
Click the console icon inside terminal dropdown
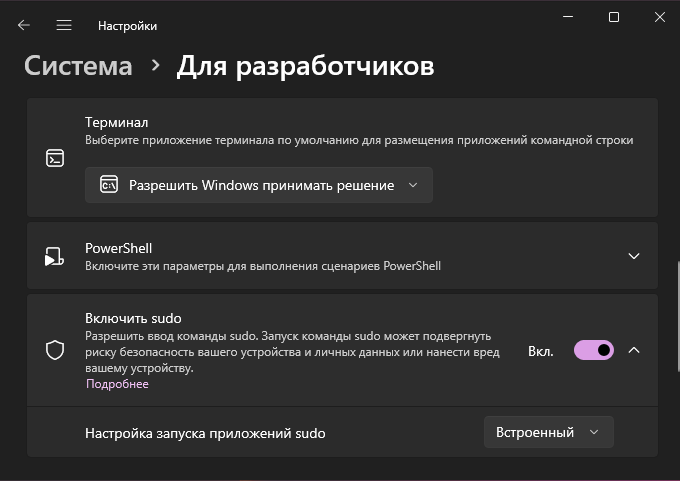(109, 185)
